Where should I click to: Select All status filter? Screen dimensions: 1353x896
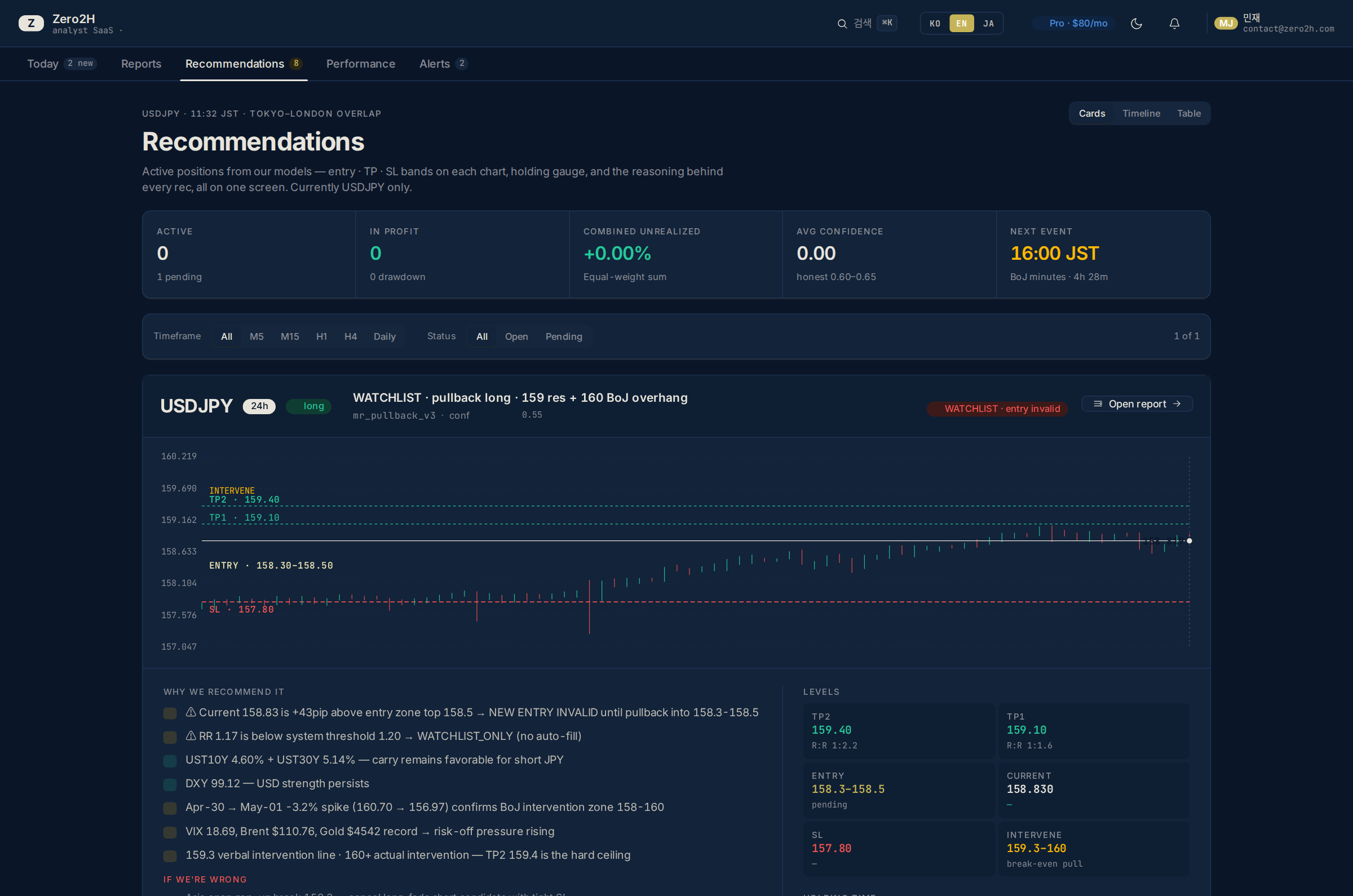[482, 336]
